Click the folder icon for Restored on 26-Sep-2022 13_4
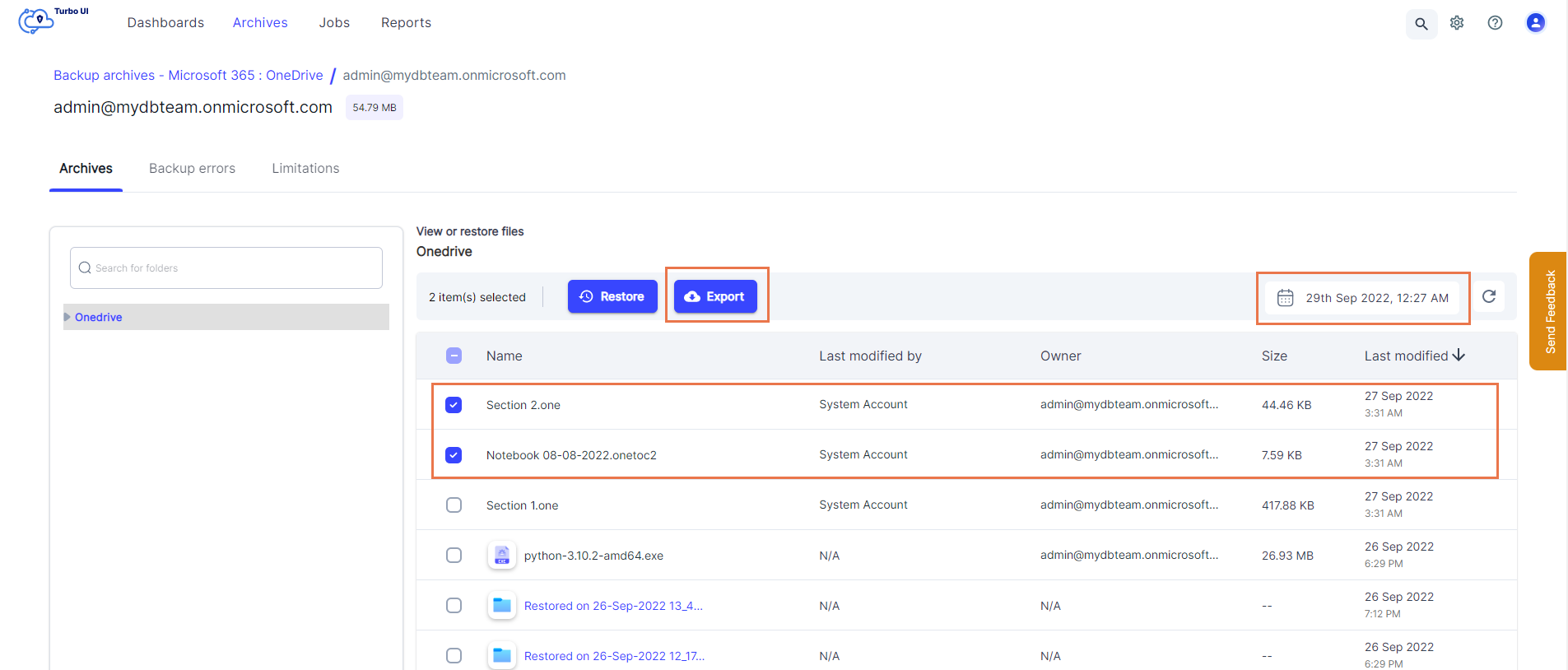This screenshot has width=1568, height=670. click(502, 606)
